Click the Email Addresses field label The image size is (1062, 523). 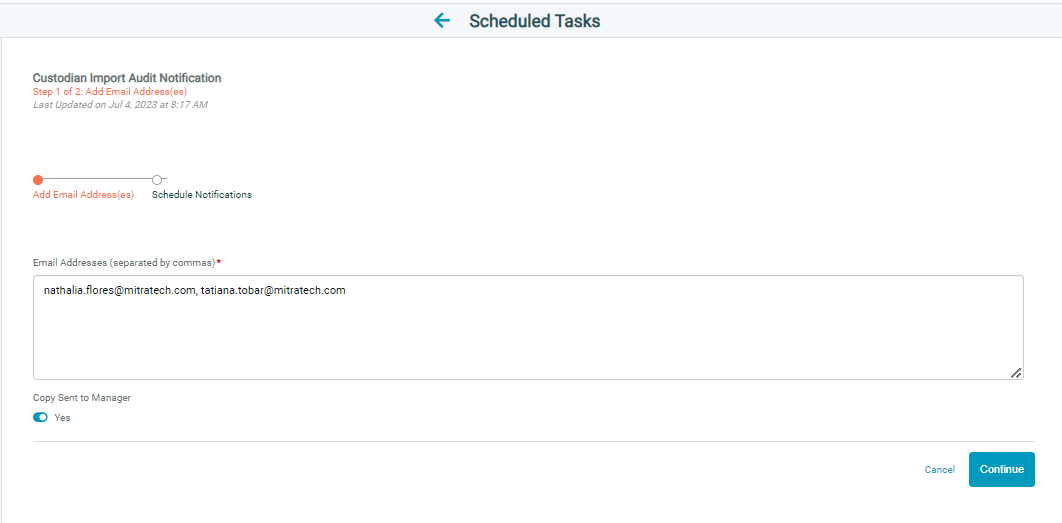[x=124, y=262]
